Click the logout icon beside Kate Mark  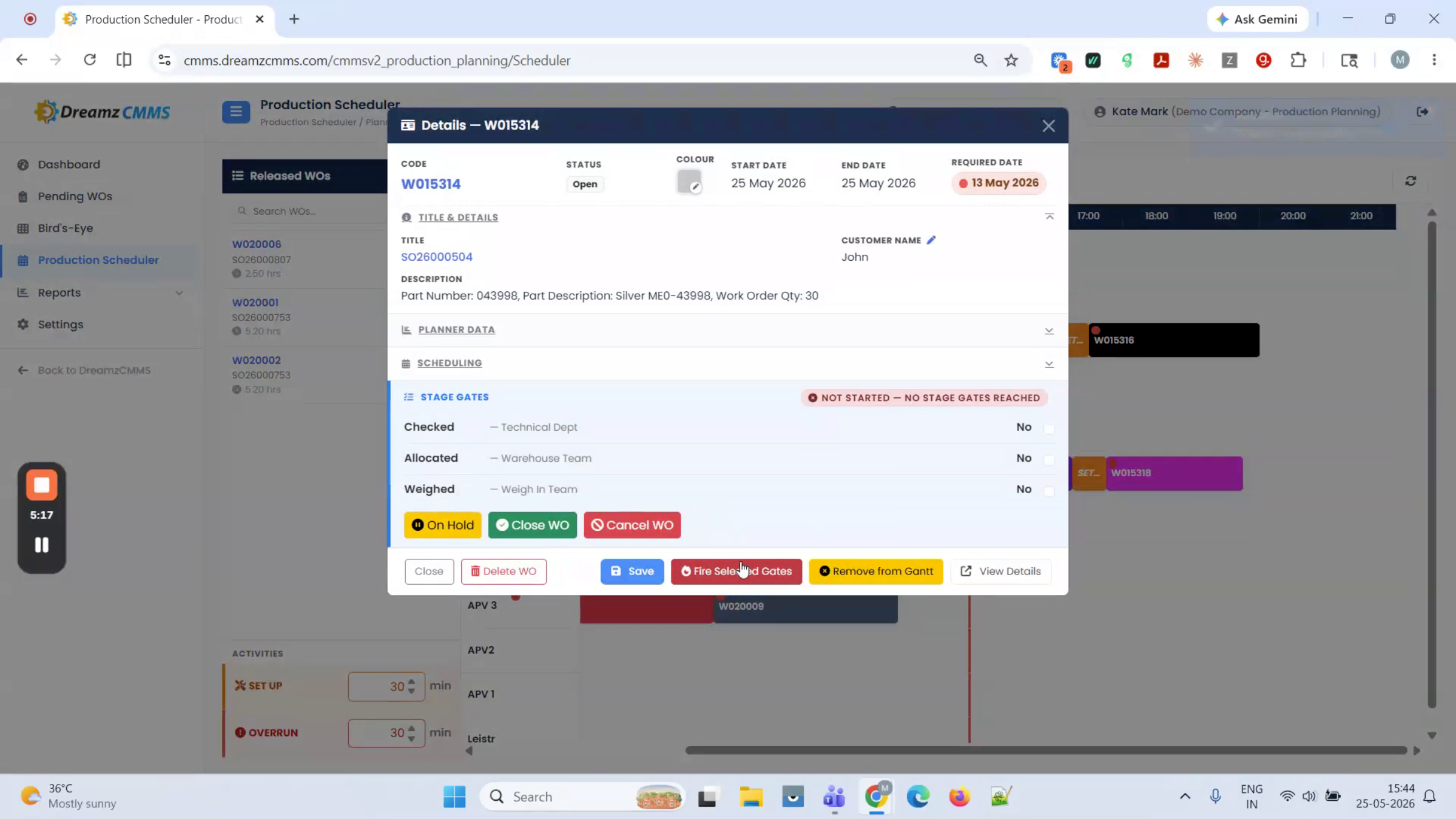(1423, 112)
